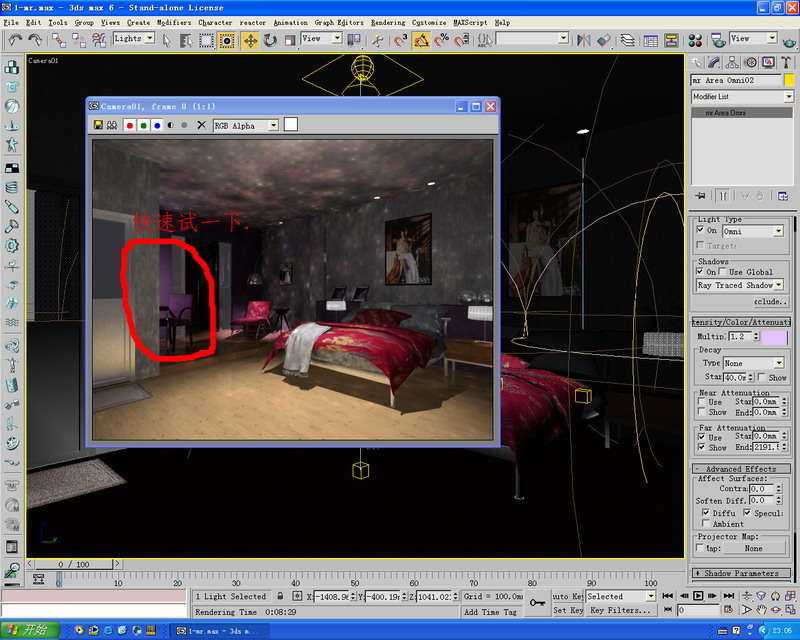
Task: Toggle Specular checkbox in Affect Surfaces
Action: tap(747, 512)
